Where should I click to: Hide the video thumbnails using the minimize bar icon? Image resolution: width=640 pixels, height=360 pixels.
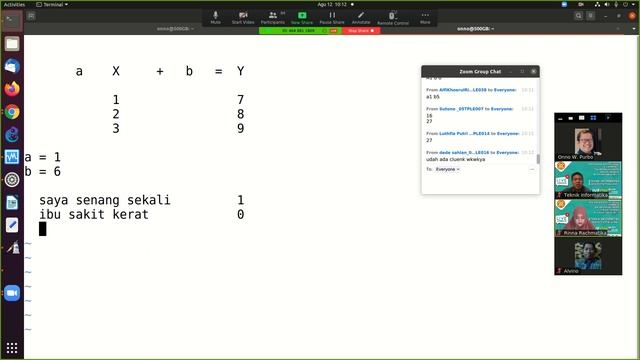(x=560, y=118)
